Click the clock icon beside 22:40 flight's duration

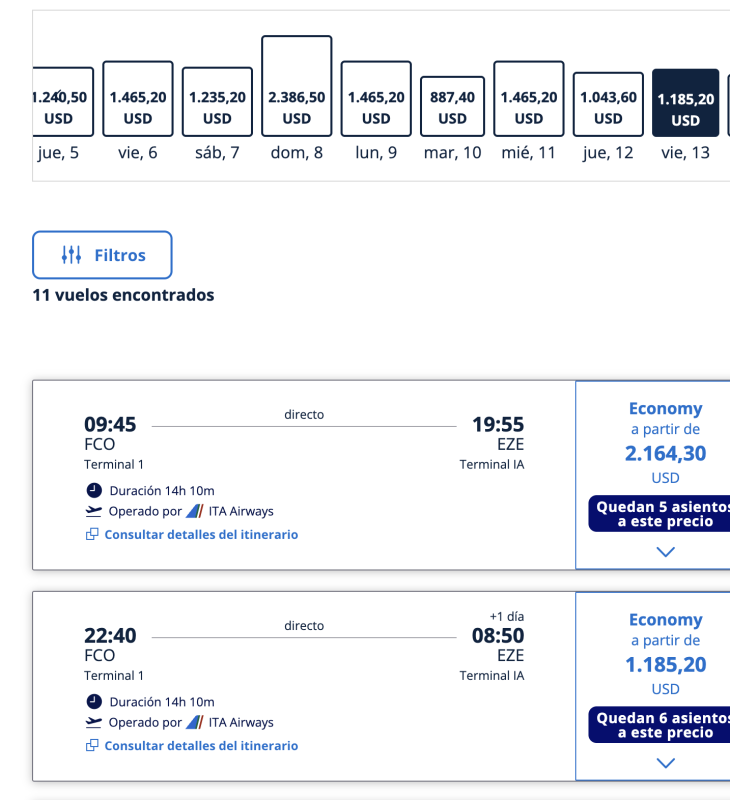coord(94,702)
